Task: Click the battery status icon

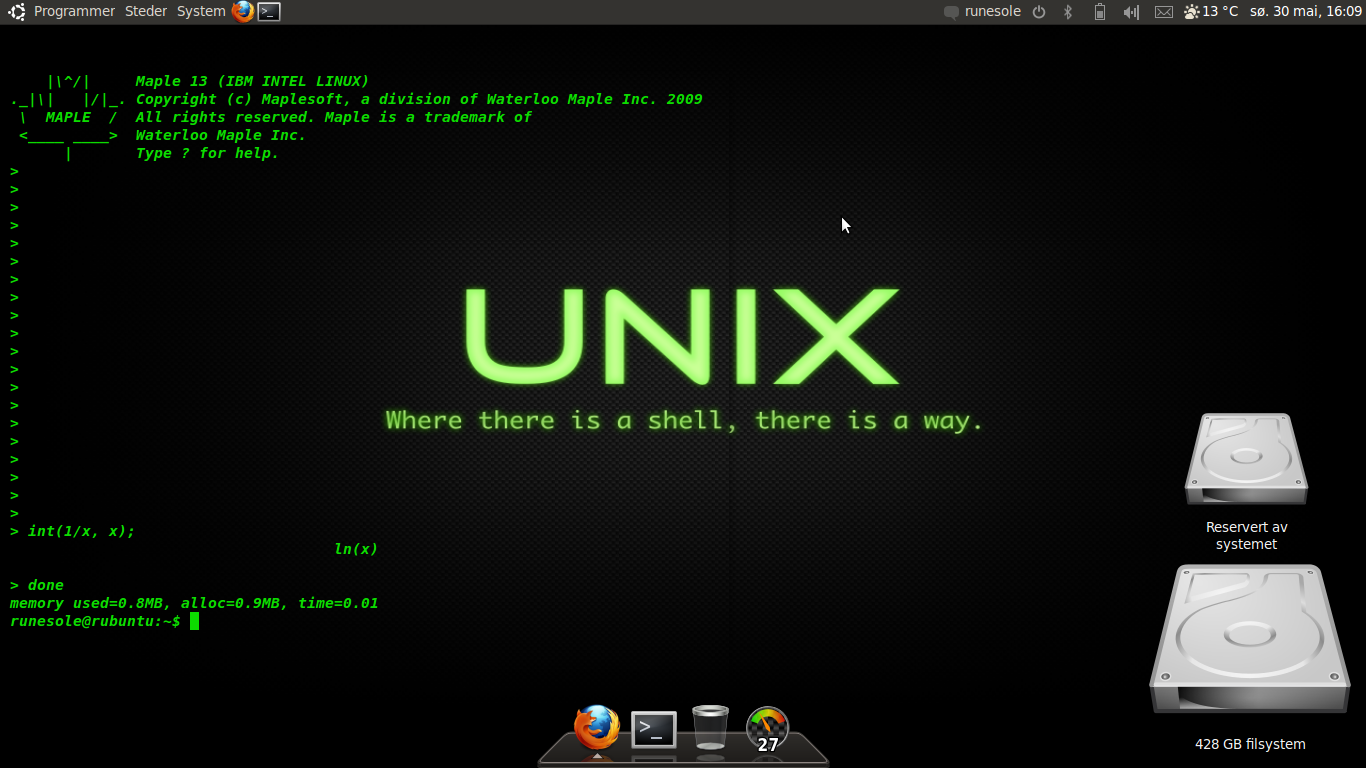Action: tap(1100, 12)
